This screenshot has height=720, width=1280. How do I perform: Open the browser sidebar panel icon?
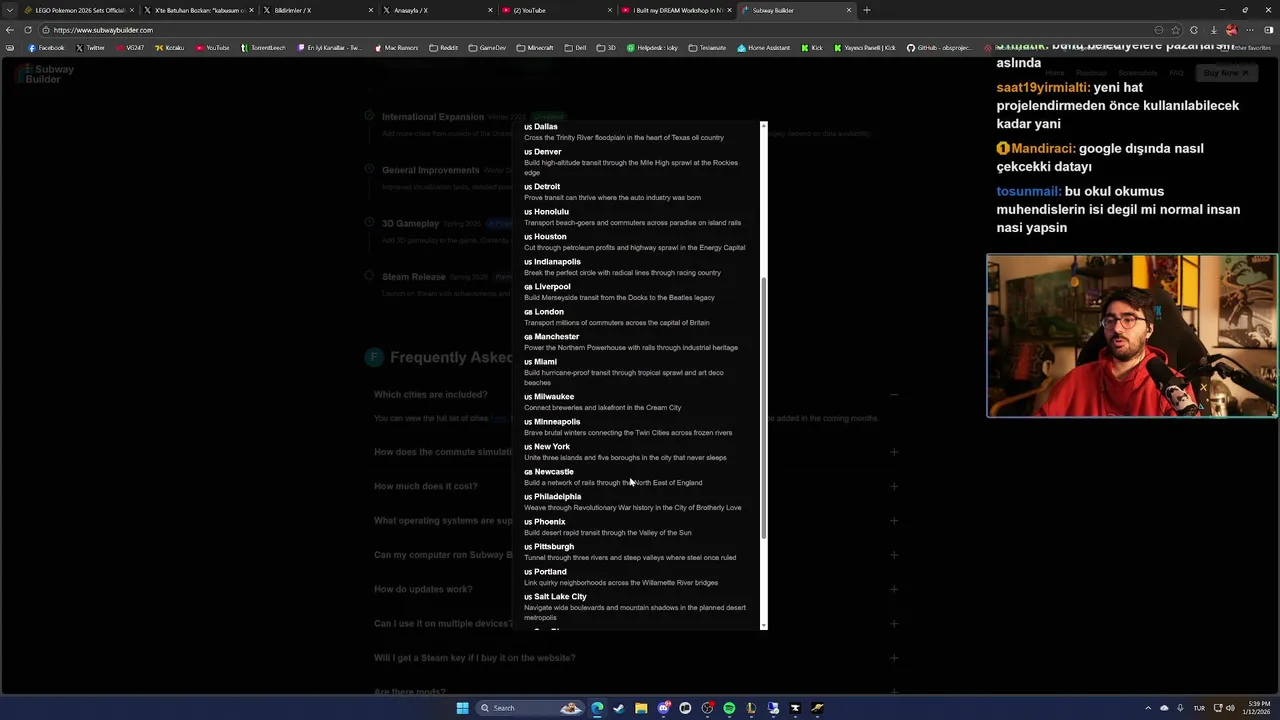tap(1269, 30)
